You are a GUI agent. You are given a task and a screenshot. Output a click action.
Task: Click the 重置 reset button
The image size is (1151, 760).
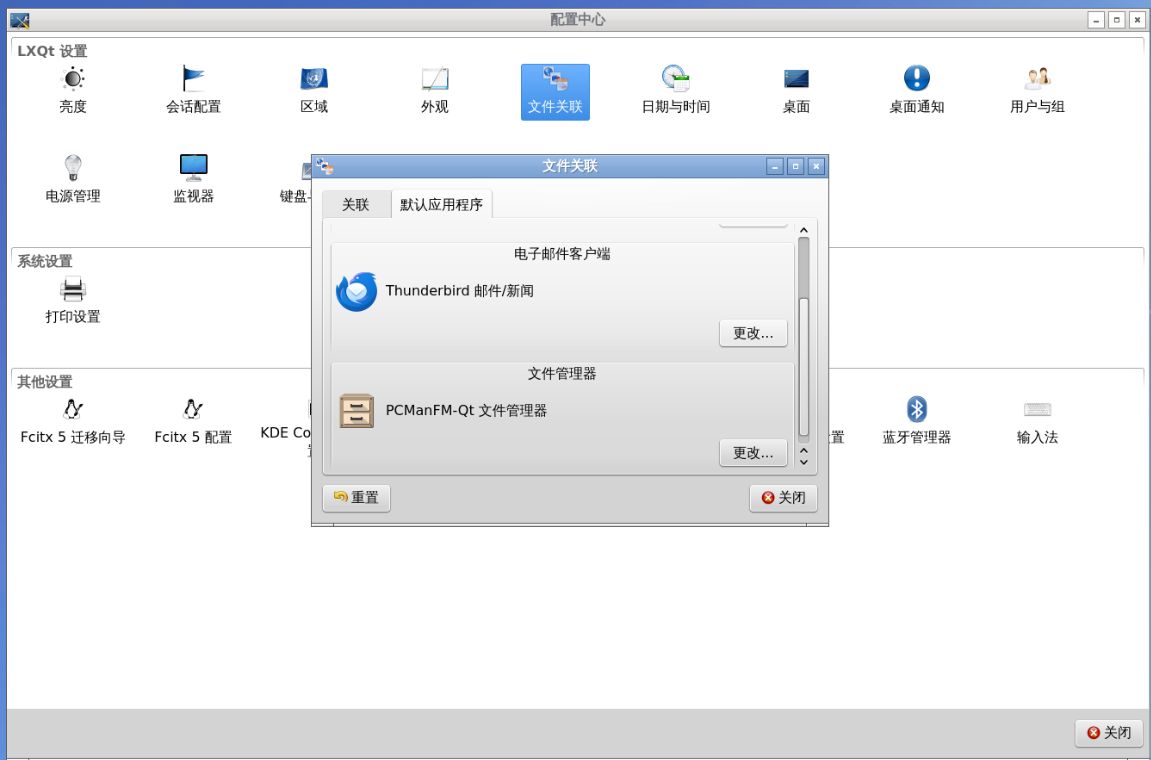356,498
